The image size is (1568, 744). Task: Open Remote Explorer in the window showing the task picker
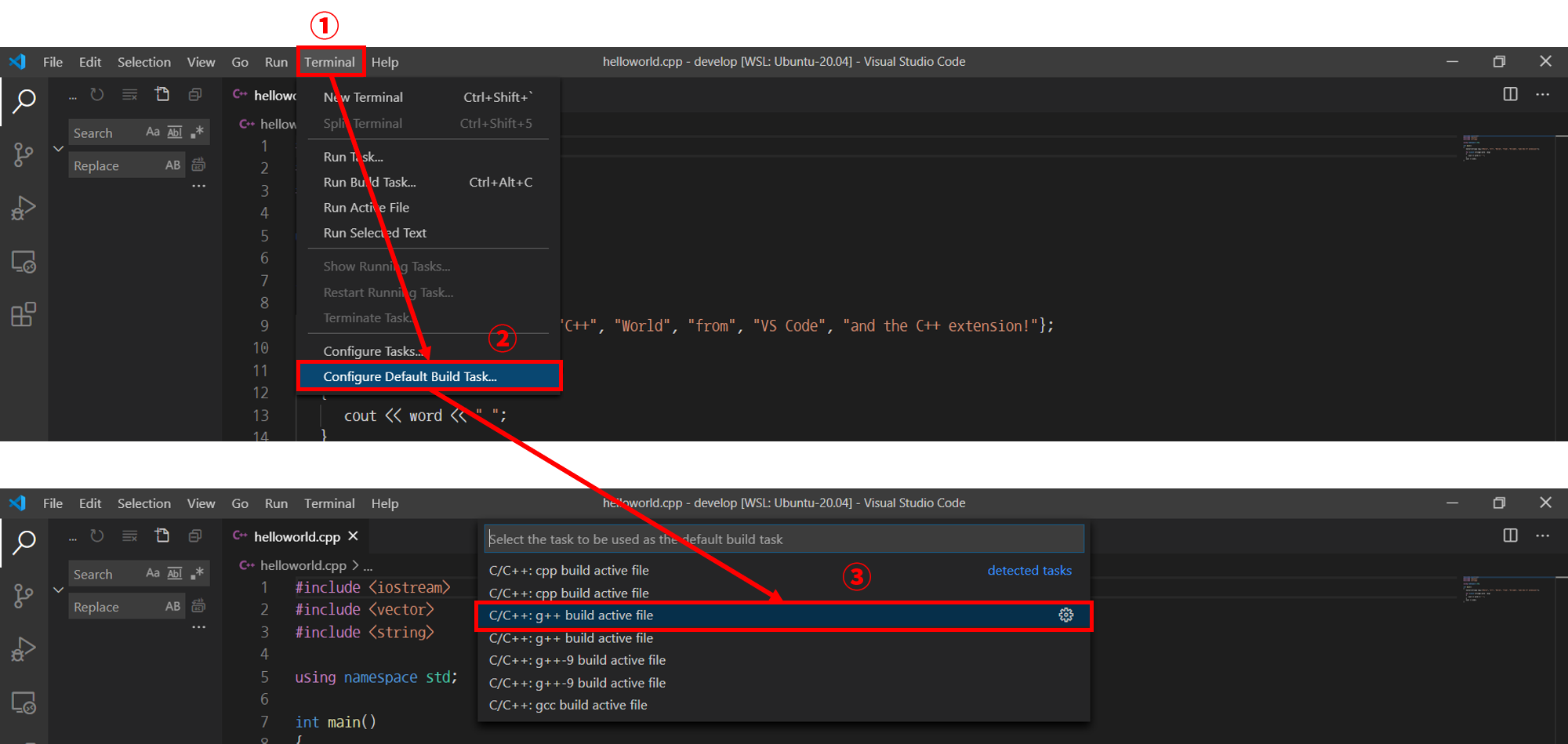coord(24,703)
